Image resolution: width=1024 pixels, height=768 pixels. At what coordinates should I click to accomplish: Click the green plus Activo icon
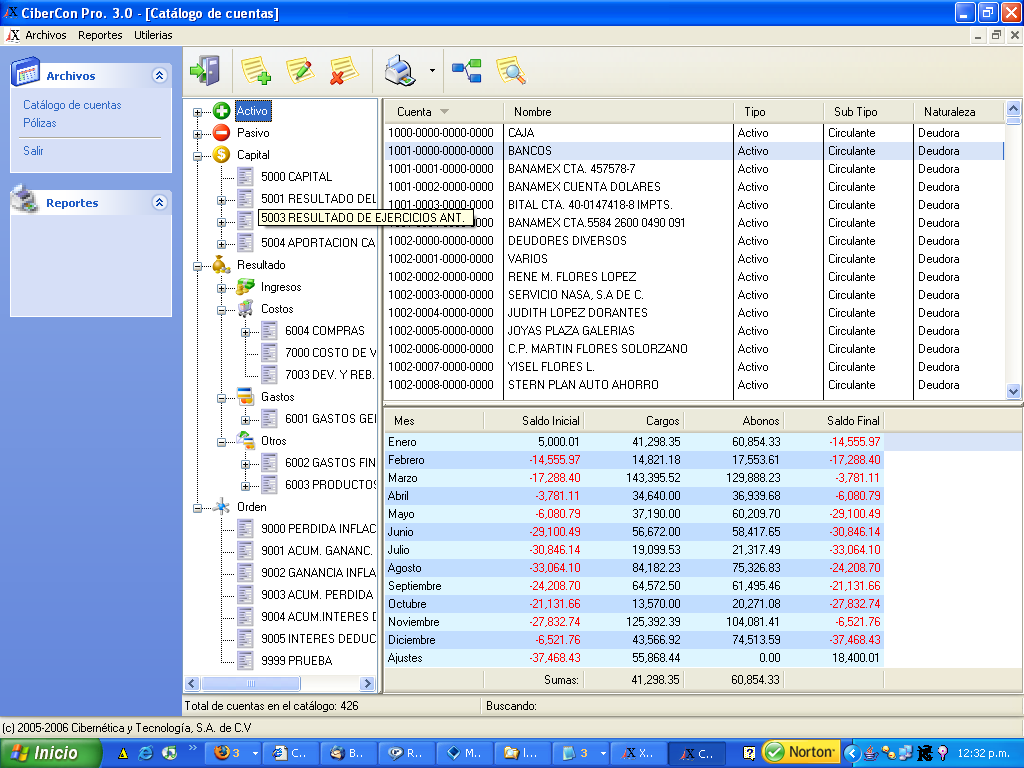[221, 111]
